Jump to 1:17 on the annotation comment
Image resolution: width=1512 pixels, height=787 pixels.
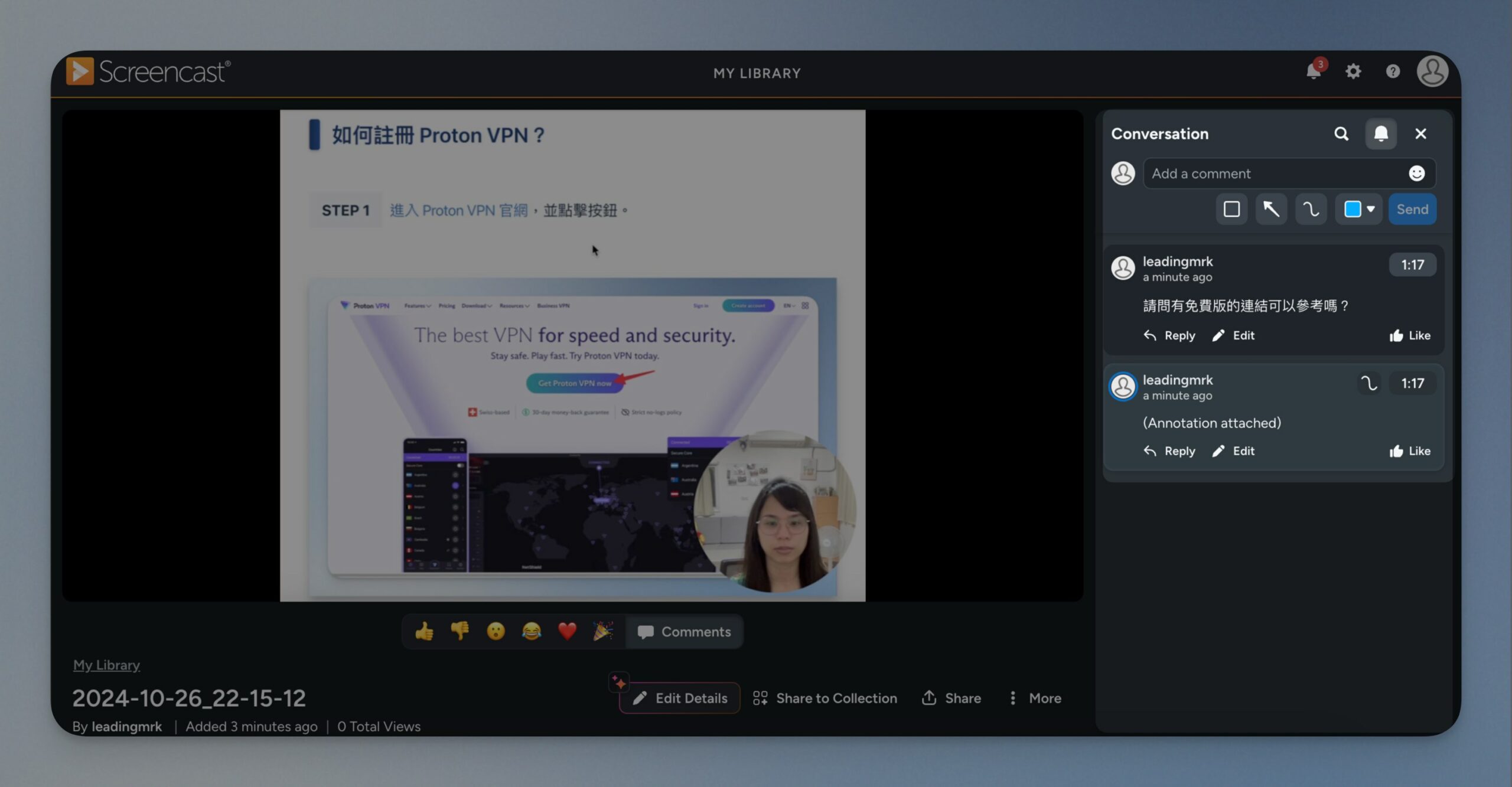tap(1412, 383)
